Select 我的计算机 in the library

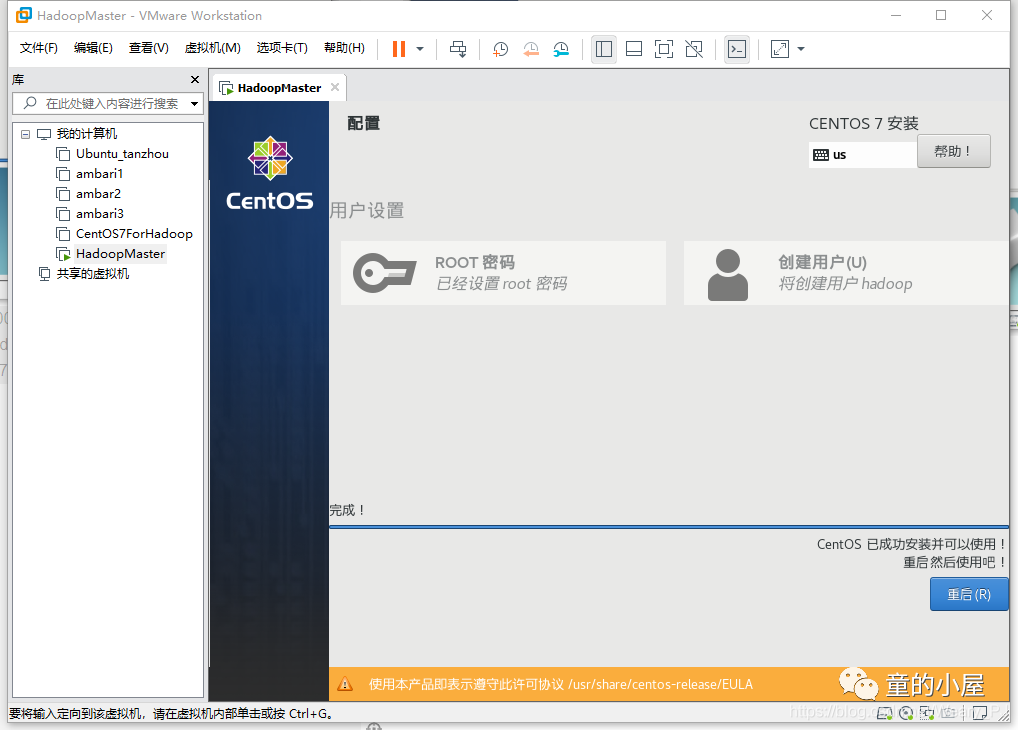[86, 134]
